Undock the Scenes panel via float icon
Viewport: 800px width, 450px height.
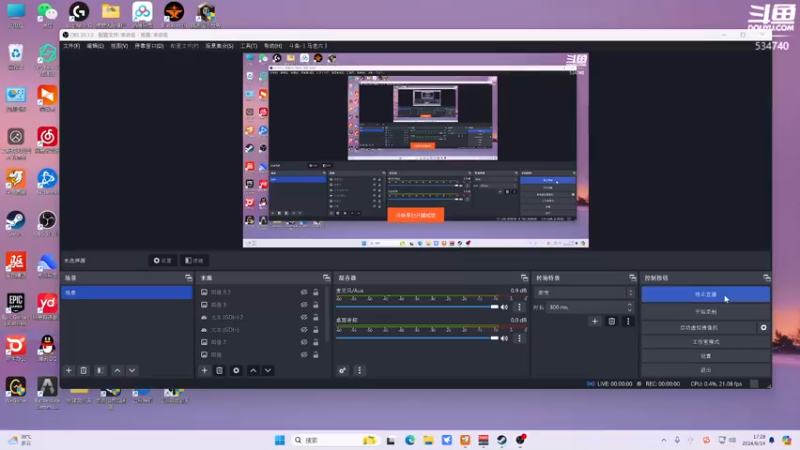(x=188, y=278)
